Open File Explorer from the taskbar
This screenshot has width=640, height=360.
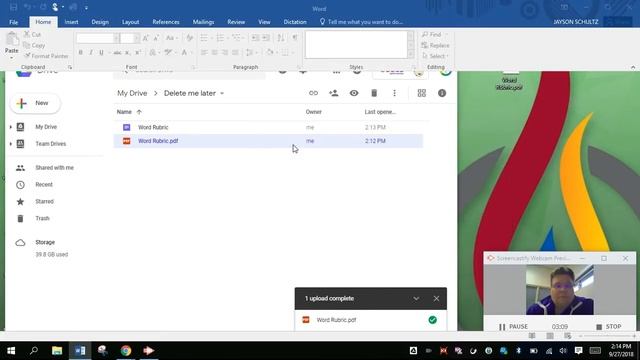pos(57,351)
